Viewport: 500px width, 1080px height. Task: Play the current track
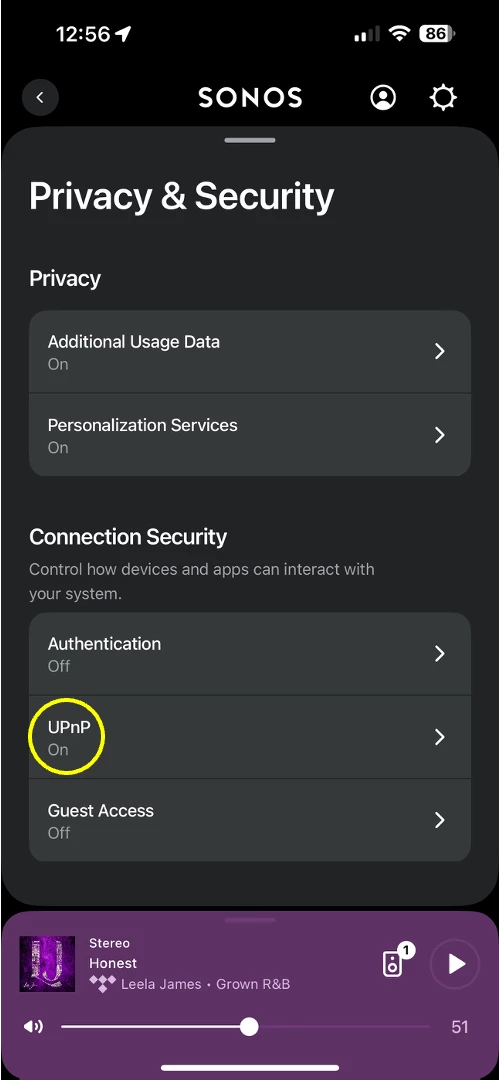(x=455, y=964)
